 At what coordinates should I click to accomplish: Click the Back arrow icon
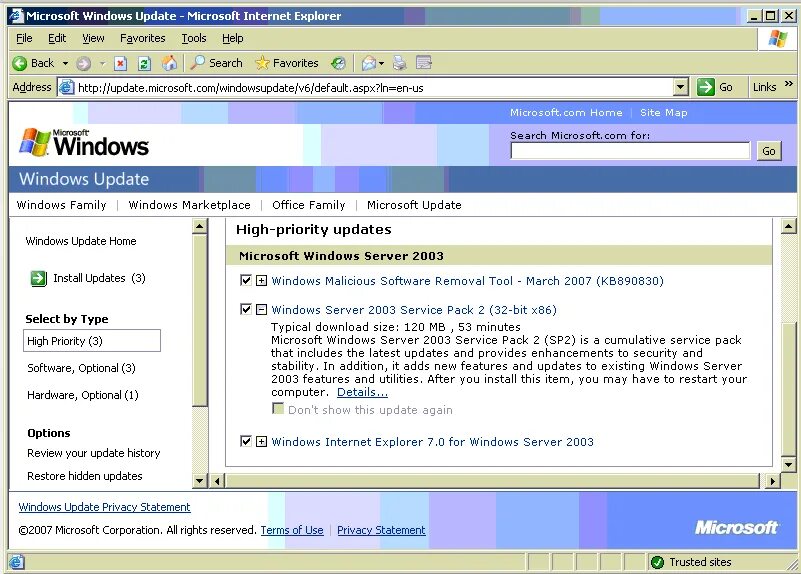click(x=19, y=63)
